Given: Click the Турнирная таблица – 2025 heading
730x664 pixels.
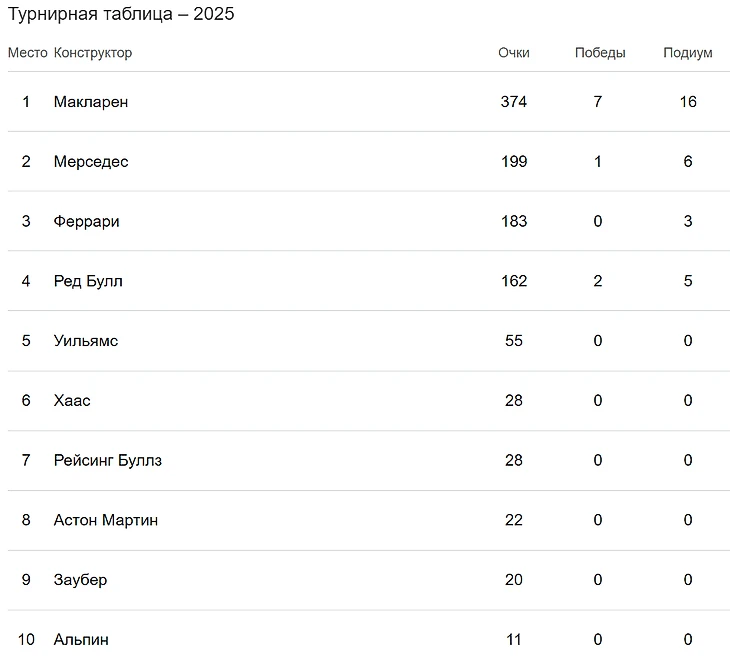Looking at the screenshot, I should click(121, 15).
